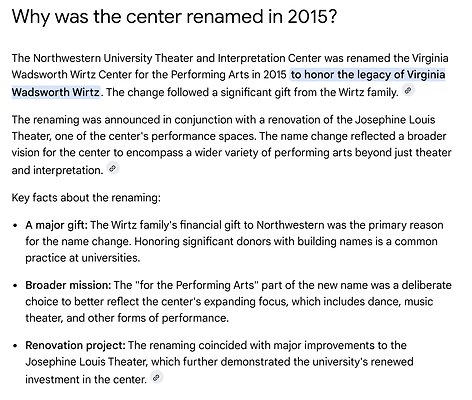Click 'Josephine Louis' in the second paragraph
This screenshot has width=472, height=400.
[x=395, y=120]
